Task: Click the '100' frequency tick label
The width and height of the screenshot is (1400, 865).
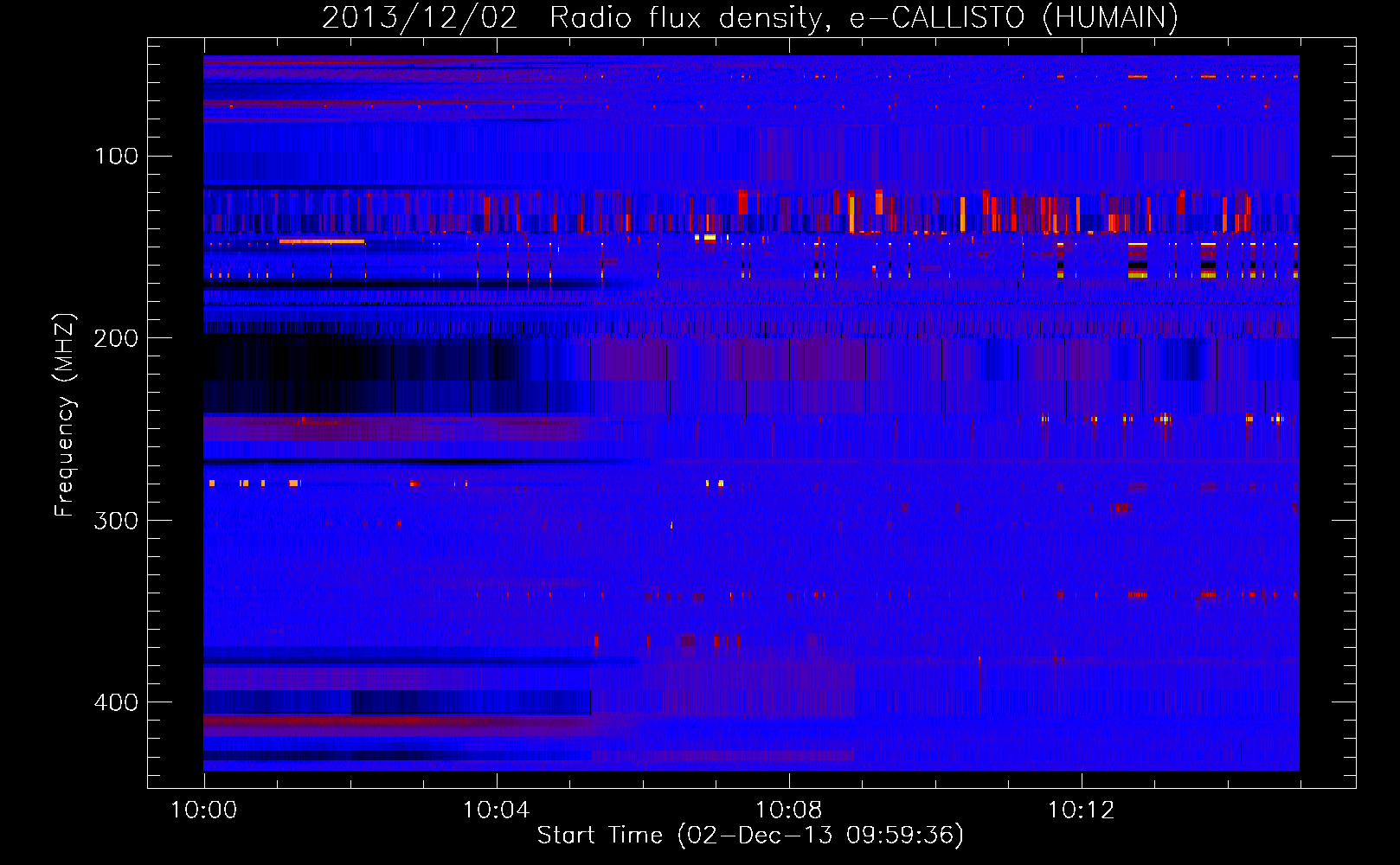Action: coord(116,156)
